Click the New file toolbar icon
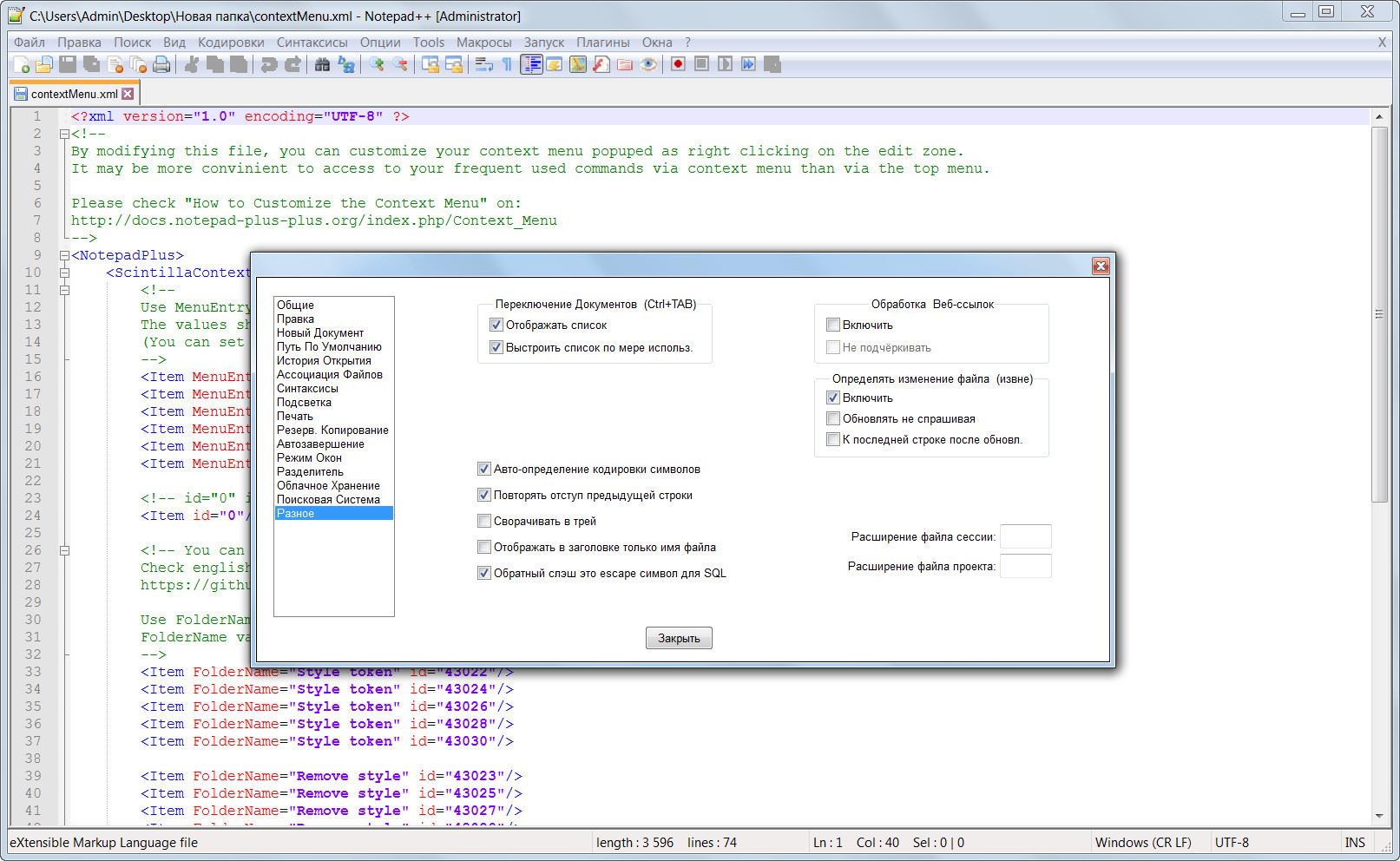 (x=22, y=65)
